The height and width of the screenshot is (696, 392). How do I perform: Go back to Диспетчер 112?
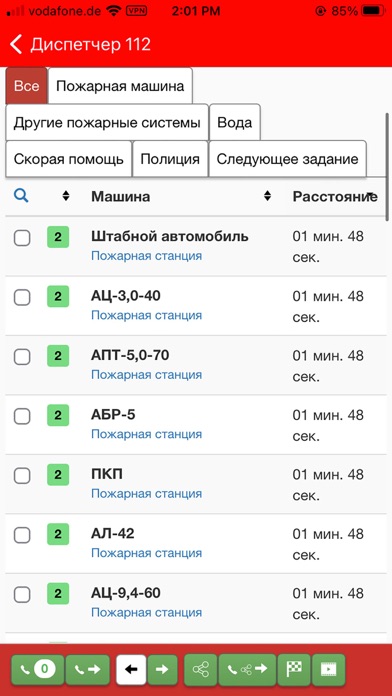coord(80,44)
